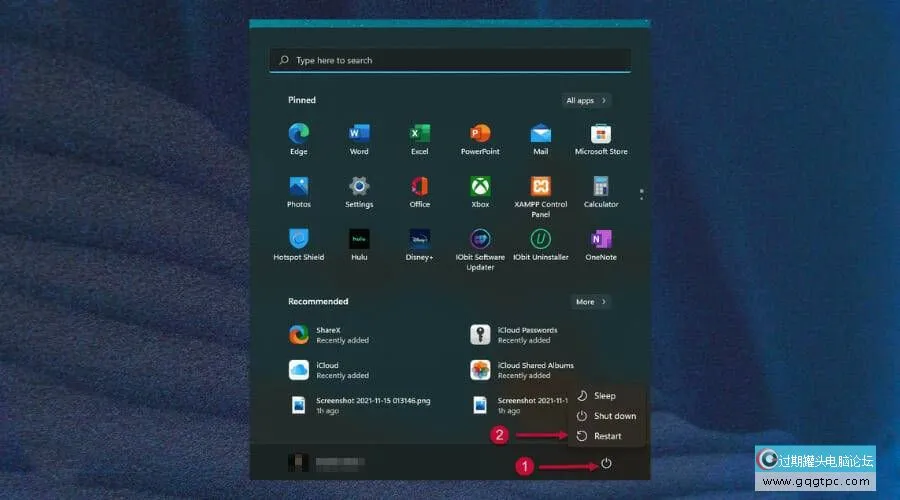Screen dimensions: 900x500
Task: Open the Xbox app
Action: (x=480, y=187)
